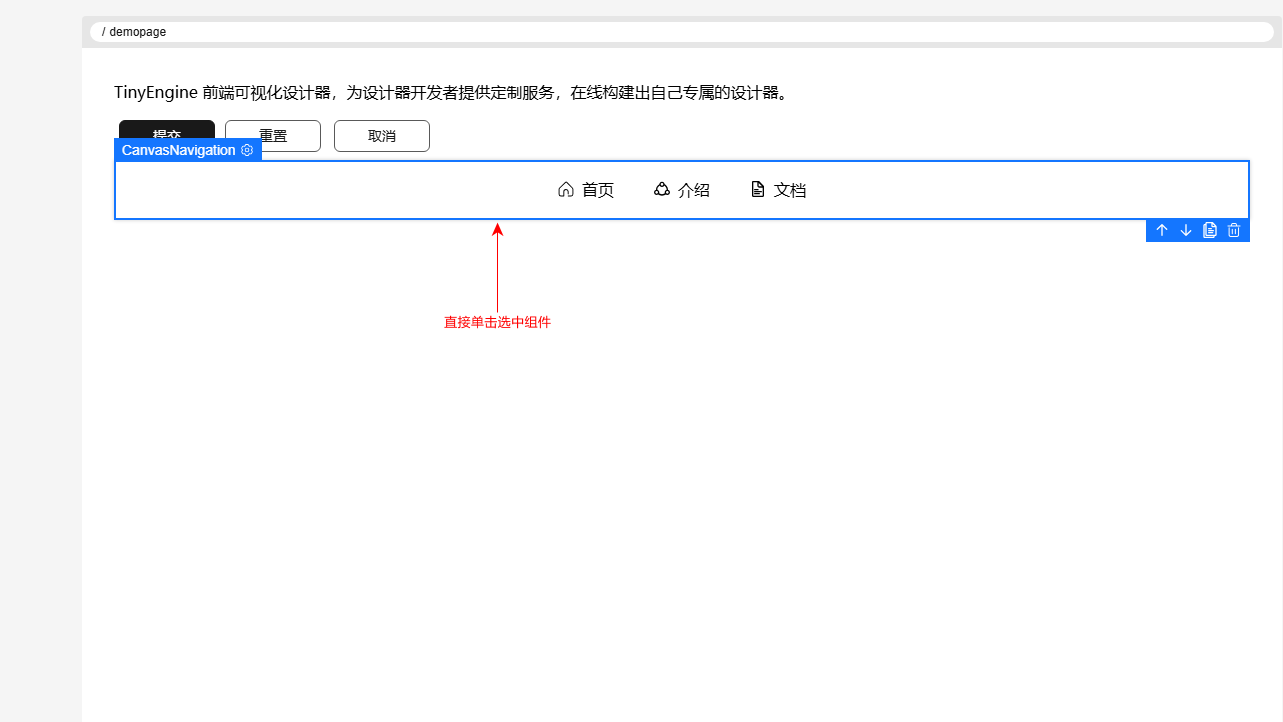The height and width of the screenshot is (722, 1283).
Task: Move the selected component up
Action: pyautogui.click(x=1162, y=230)
